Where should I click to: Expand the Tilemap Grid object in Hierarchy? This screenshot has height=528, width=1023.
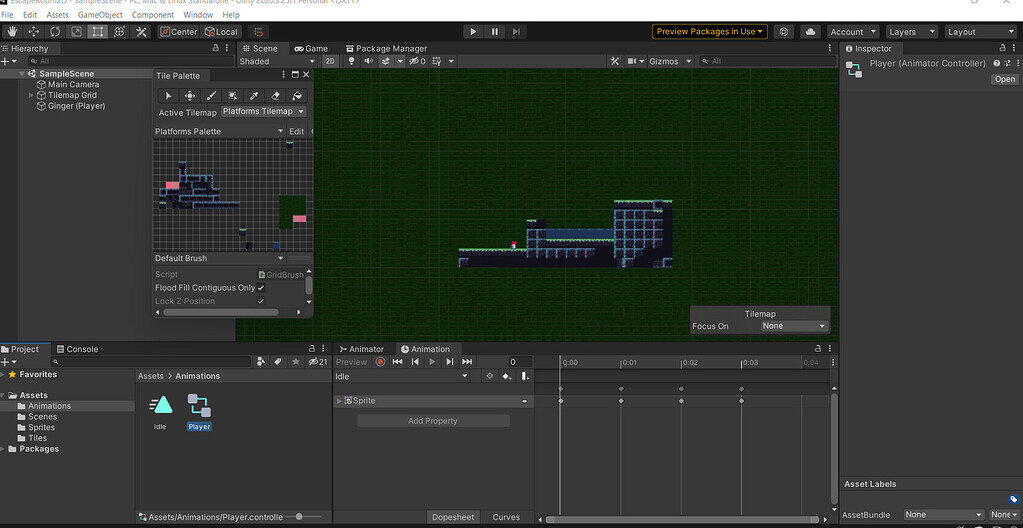31,95
